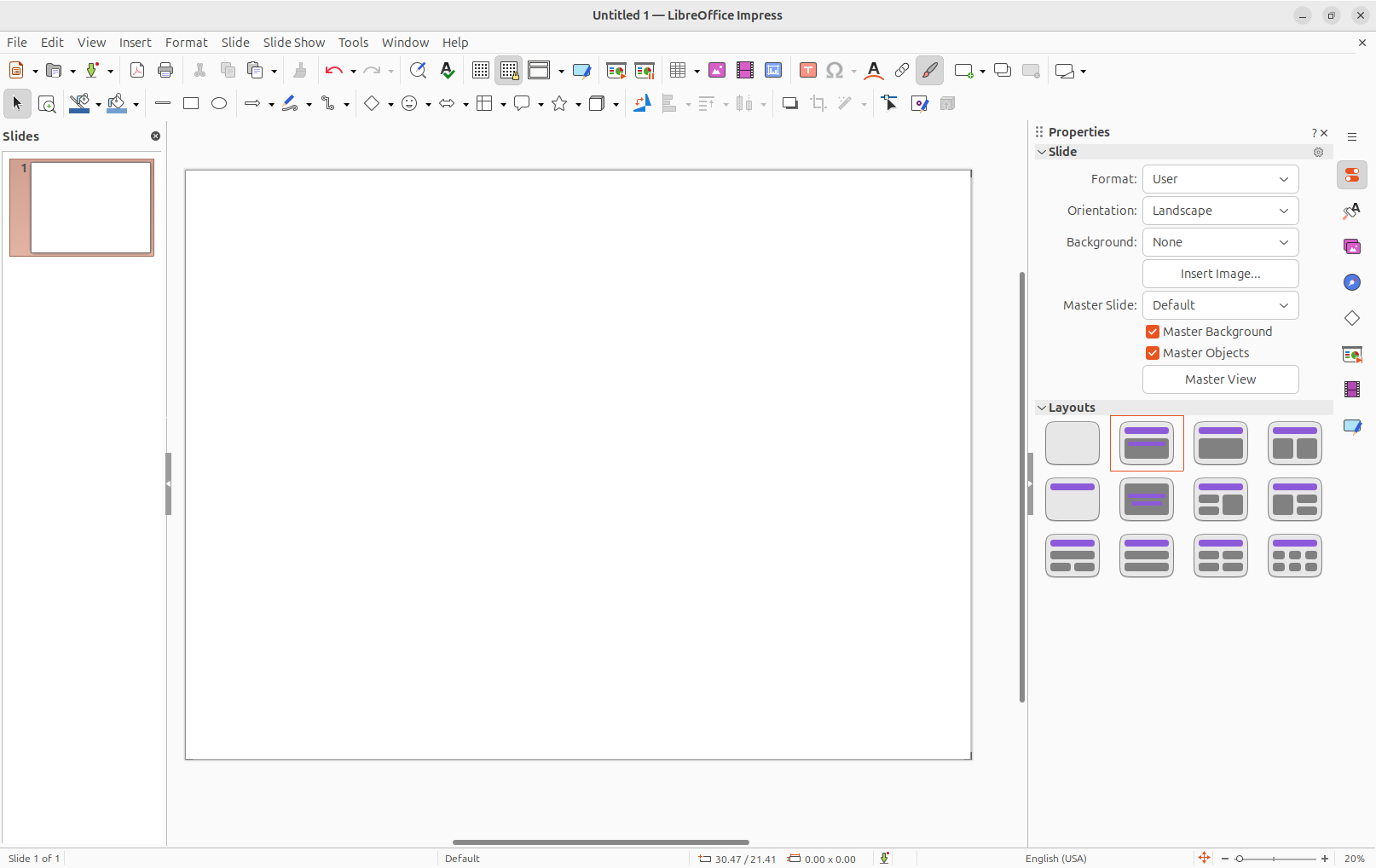The width and height of the screenshot is (1376, 868).
Task: Open Find & Replace magnifier icon
Action: (x=418, y=71)
